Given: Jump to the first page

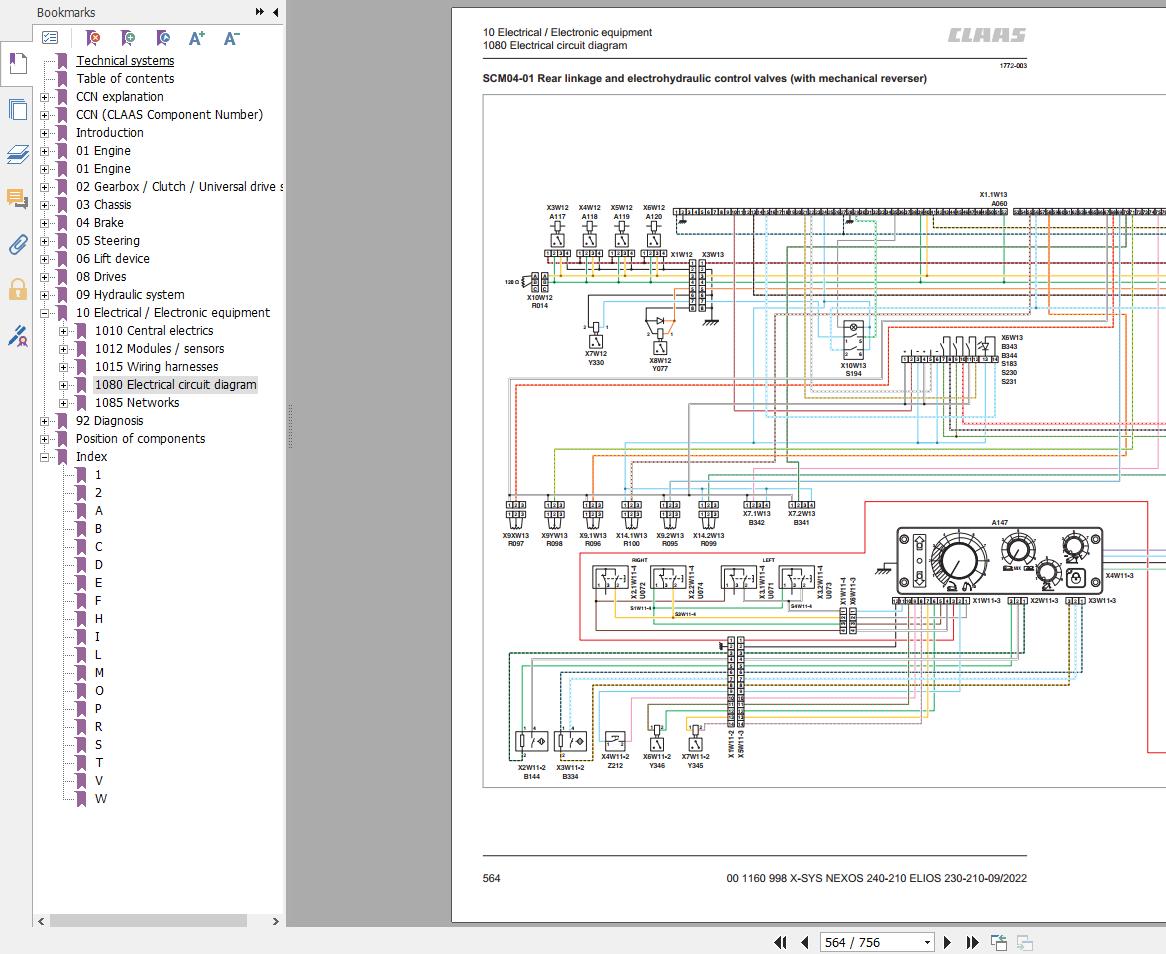Looking at the screenshot, I should [781, 942].
